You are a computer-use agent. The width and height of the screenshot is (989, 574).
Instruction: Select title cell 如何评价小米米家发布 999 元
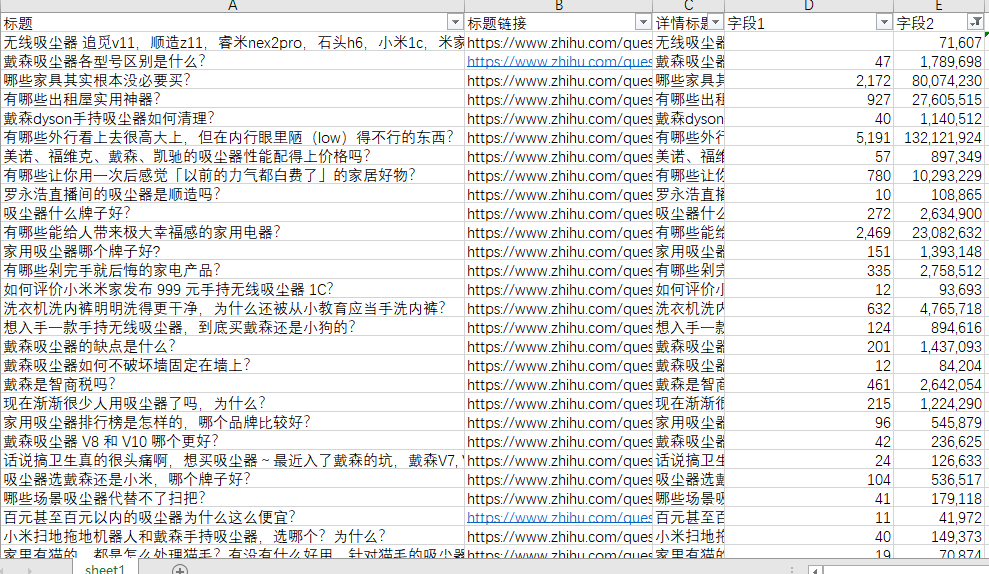click(x=232, y=290)
